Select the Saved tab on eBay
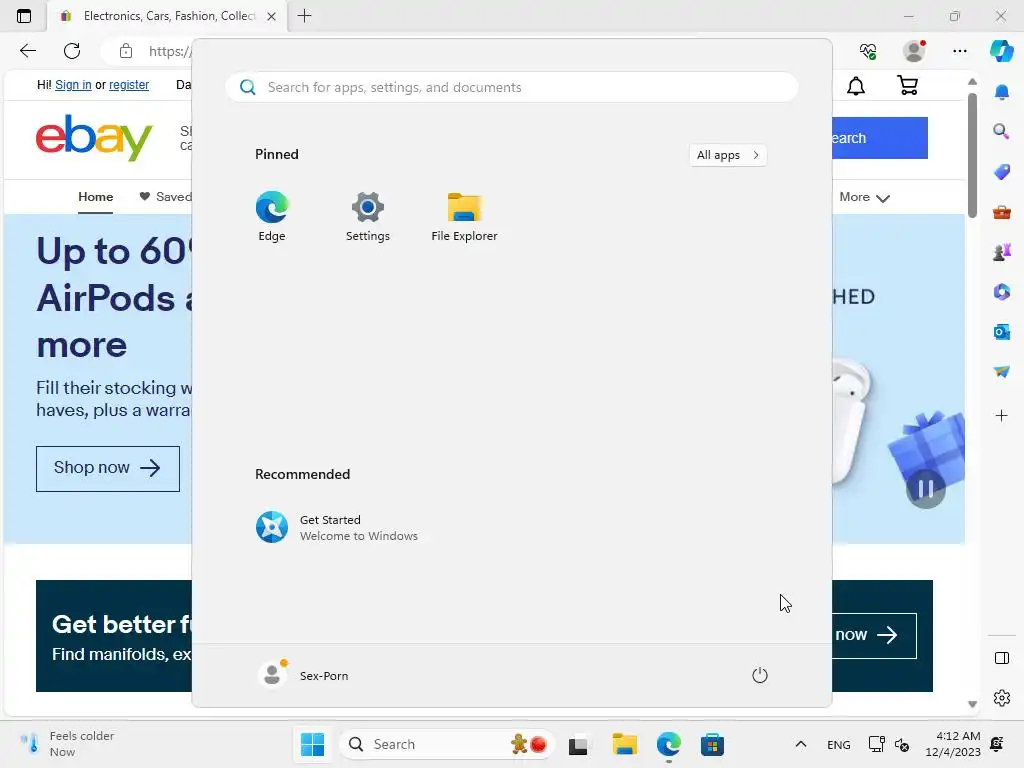Screen dimensions: 1024x768 [166, 197]
